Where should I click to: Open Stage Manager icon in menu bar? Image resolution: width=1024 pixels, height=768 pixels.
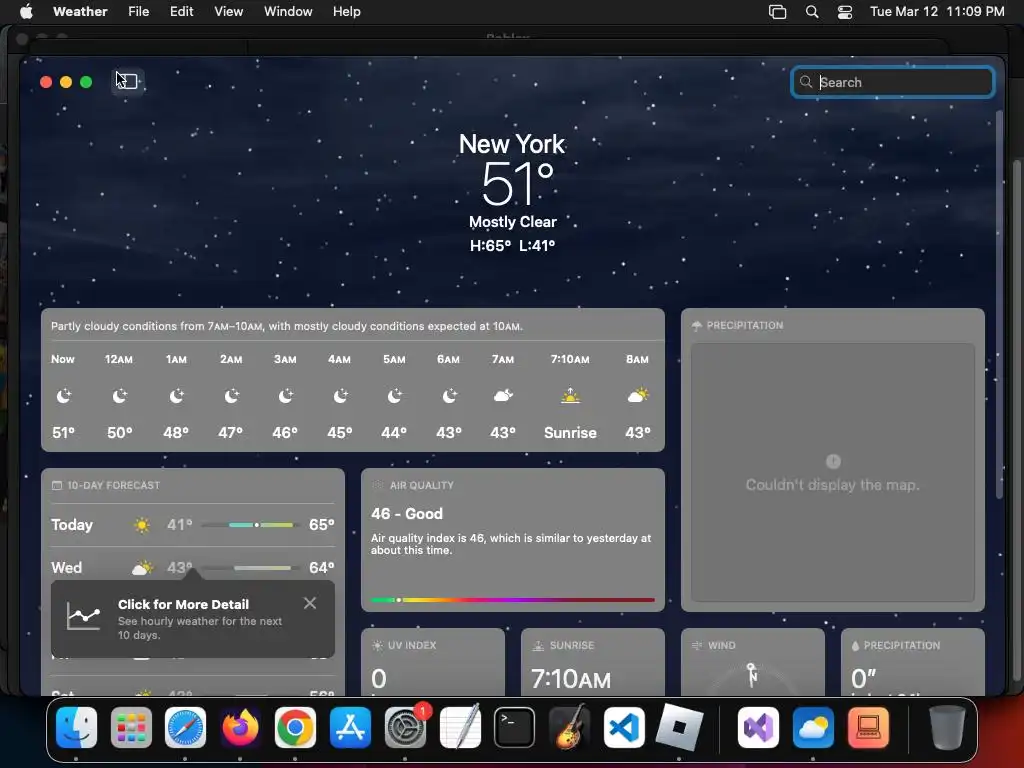click(x=777, y=11)
